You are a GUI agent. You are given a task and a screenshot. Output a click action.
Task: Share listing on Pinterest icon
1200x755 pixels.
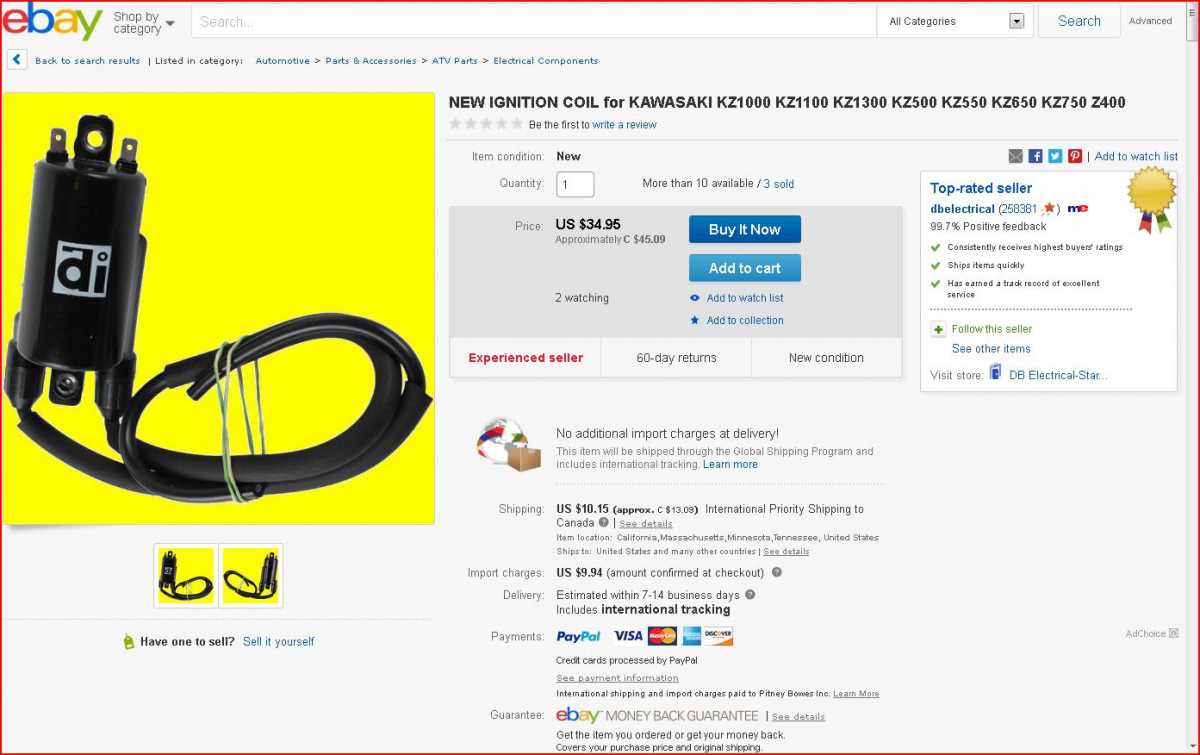pyautogui.click(x=1075, y=156)
